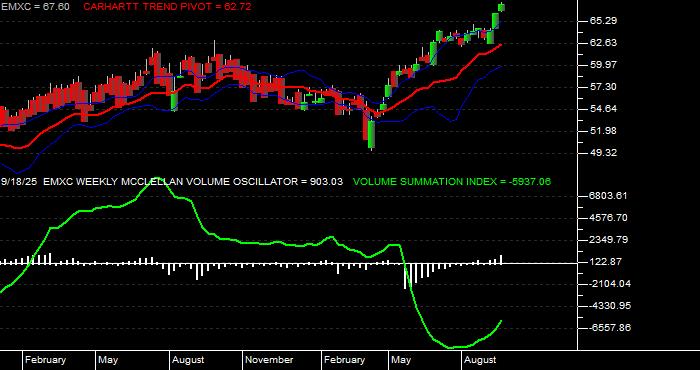The width and height of the screenshot is (700, 370).
Task: Click the 6803.61 oscillator axis value
Action: [608, 196]
